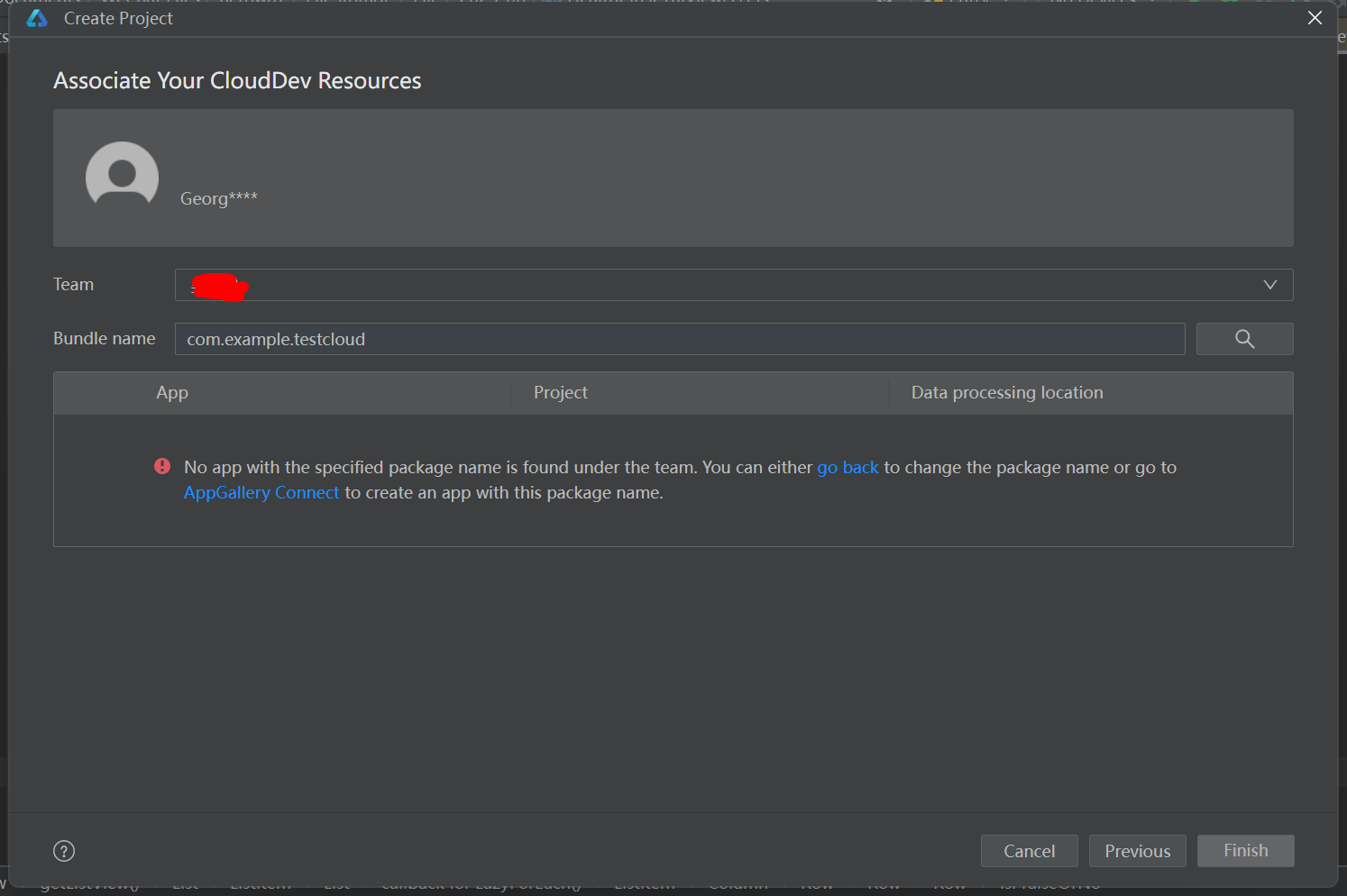Click the Project column header
1347x896 pixels.
click(560, 393)
